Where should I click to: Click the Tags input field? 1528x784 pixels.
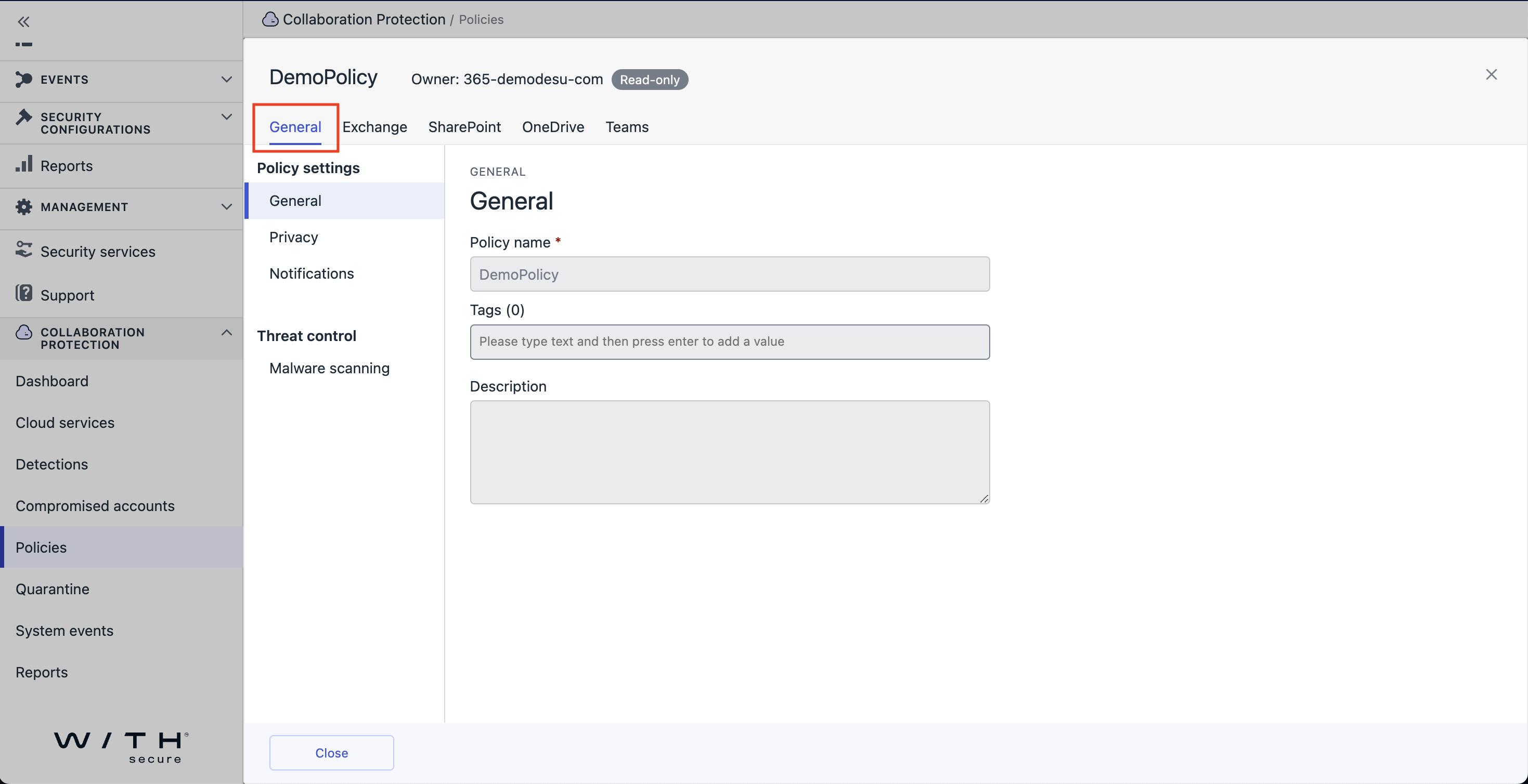point(730,342)
